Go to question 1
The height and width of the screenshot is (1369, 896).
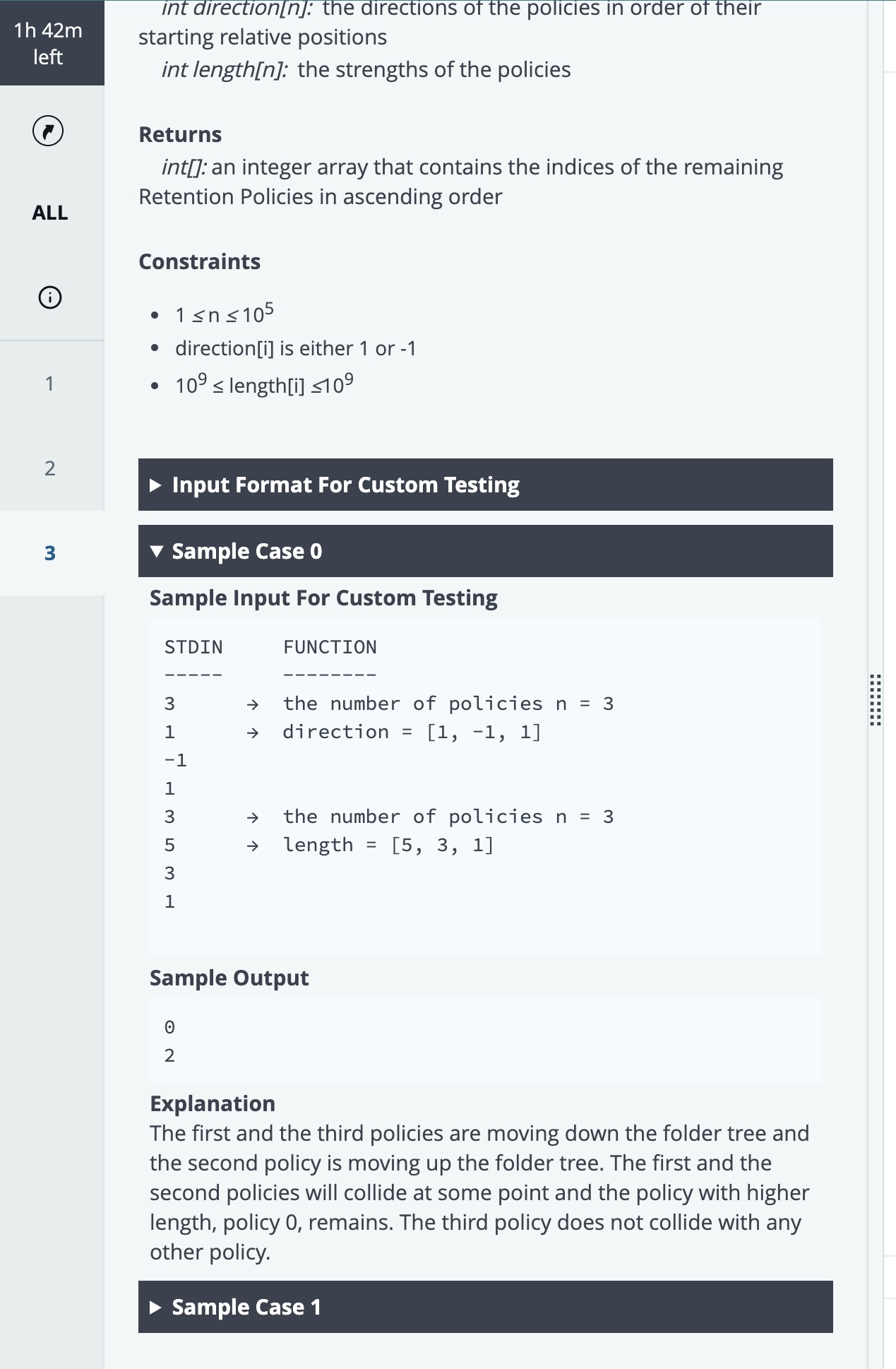click(49, 384)
